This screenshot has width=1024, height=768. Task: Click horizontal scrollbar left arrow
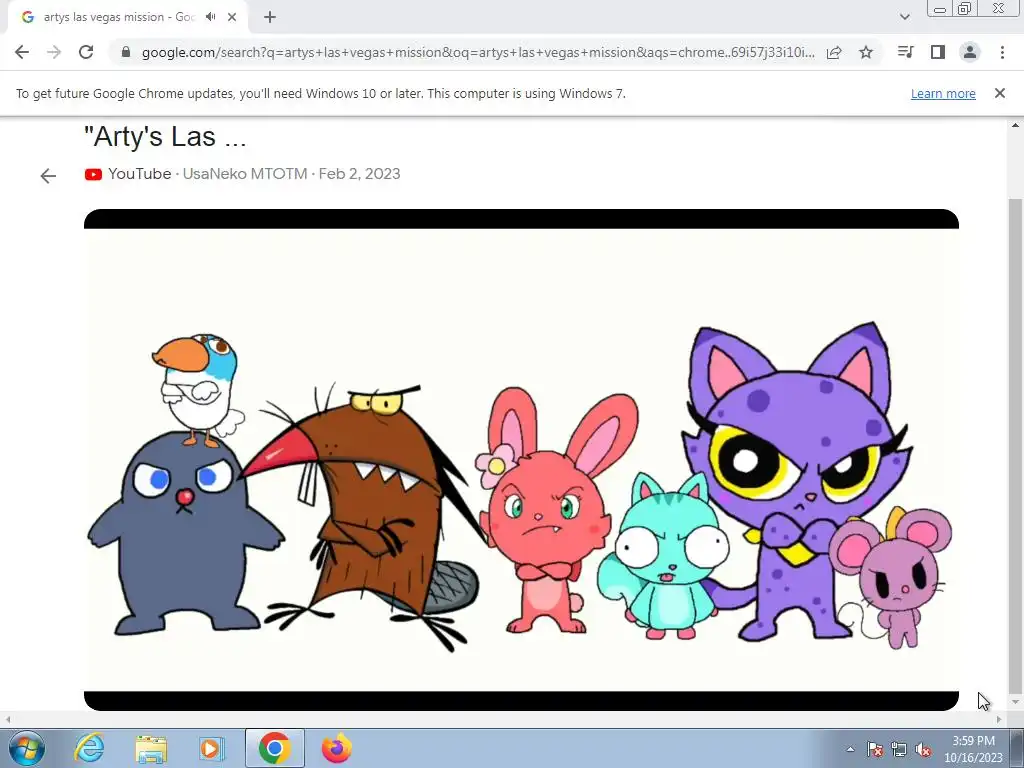(7, 719)
